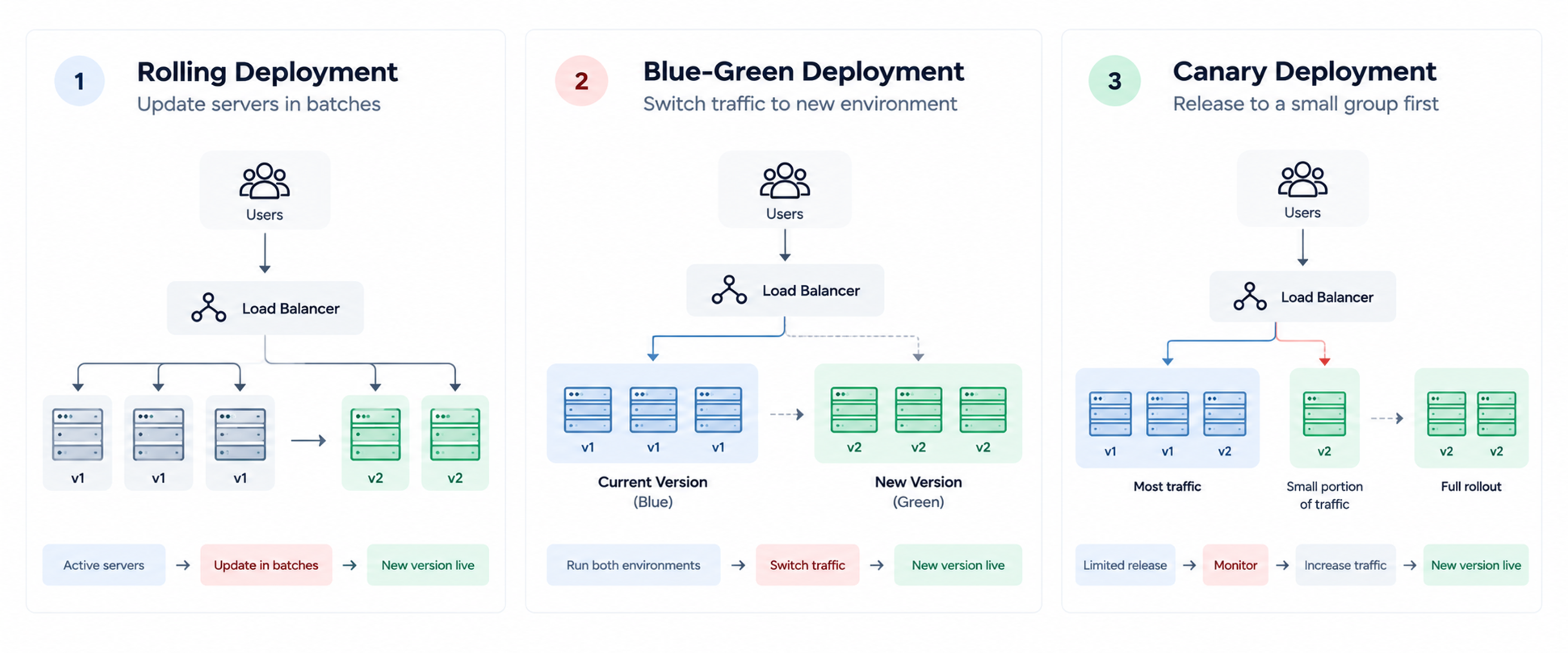Click the Load Balancer text in Blue-Green Deployment
The image size is (1568, 653).
point(811,291)
